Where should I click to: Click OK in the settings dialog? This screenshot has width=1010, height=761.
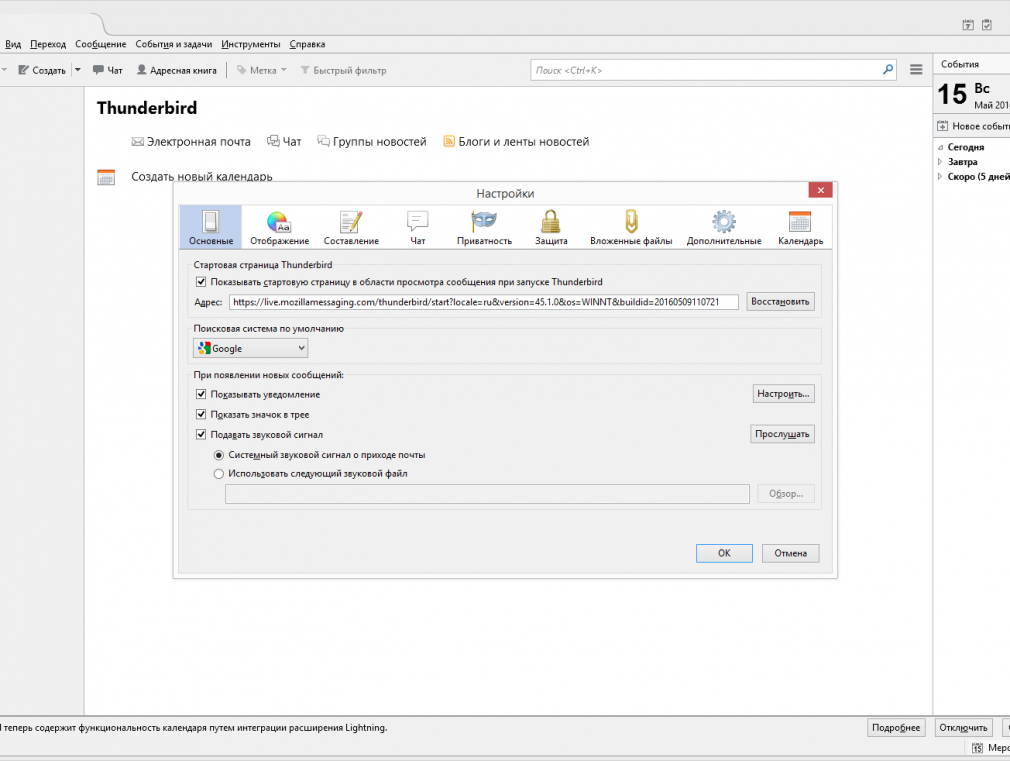[x=724, y=553]
